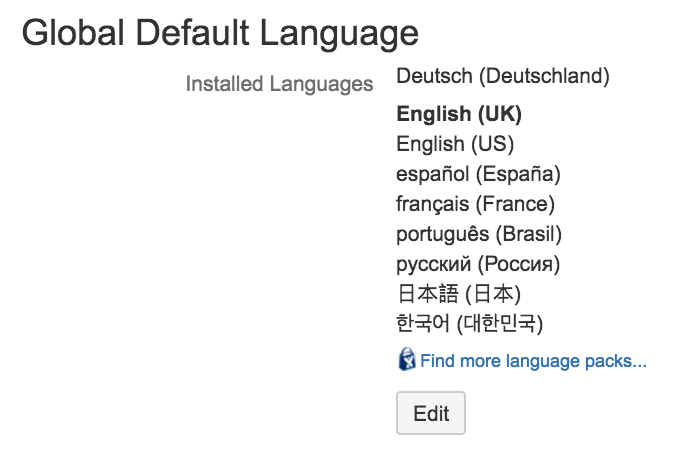Click the word France in parentheses
Image resolution: width=692 pixels, height=458 pixels.
(x=515, y=204)
